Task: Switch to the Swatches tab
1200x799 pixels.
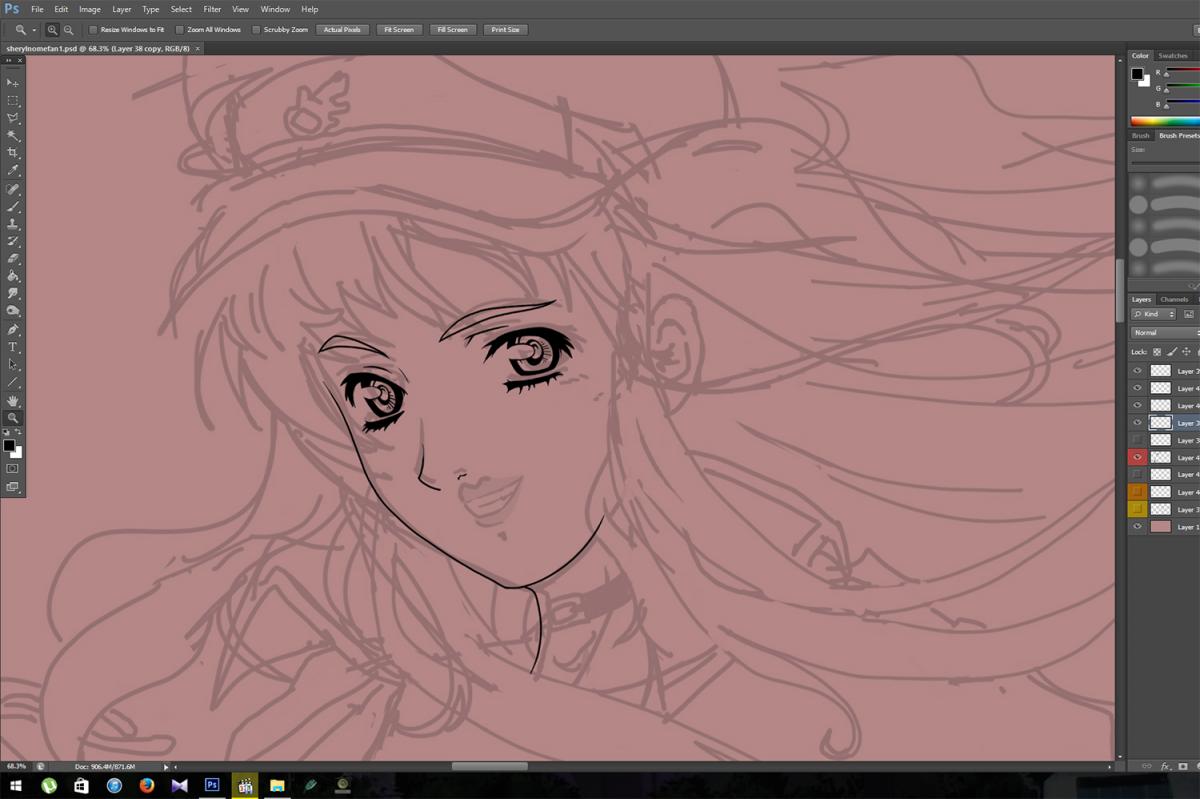Action: [1173, 56]
